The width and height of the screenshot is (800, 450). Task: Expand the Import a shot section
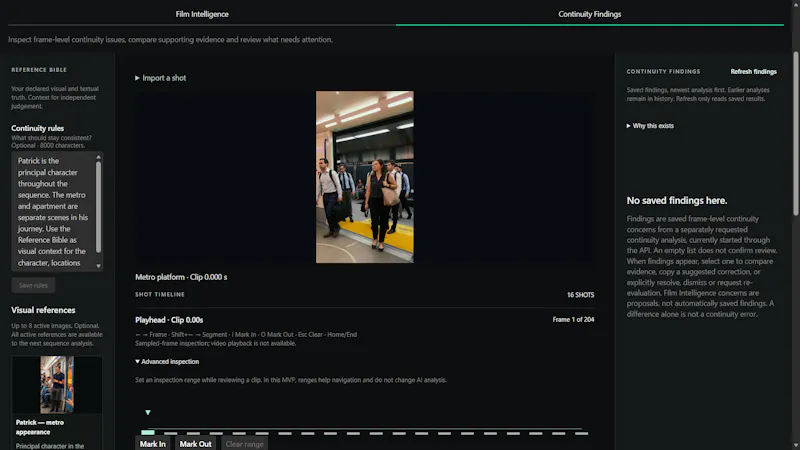[161, 78]
